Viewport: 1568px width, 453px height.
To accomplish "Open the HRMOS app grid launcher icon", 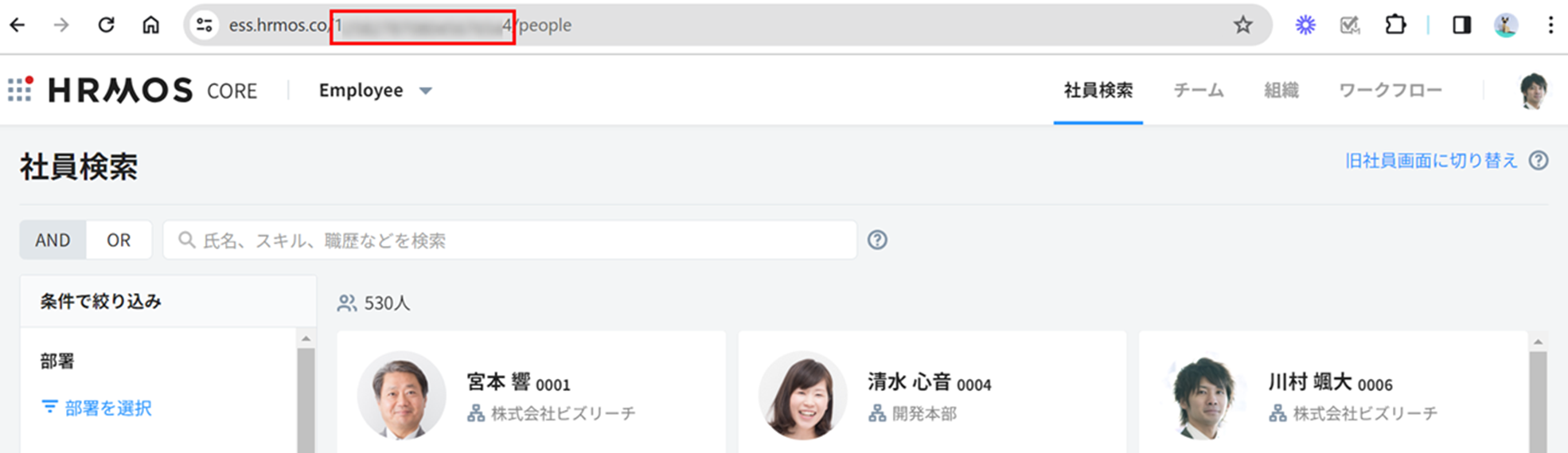I will click(x=21, y=89).
